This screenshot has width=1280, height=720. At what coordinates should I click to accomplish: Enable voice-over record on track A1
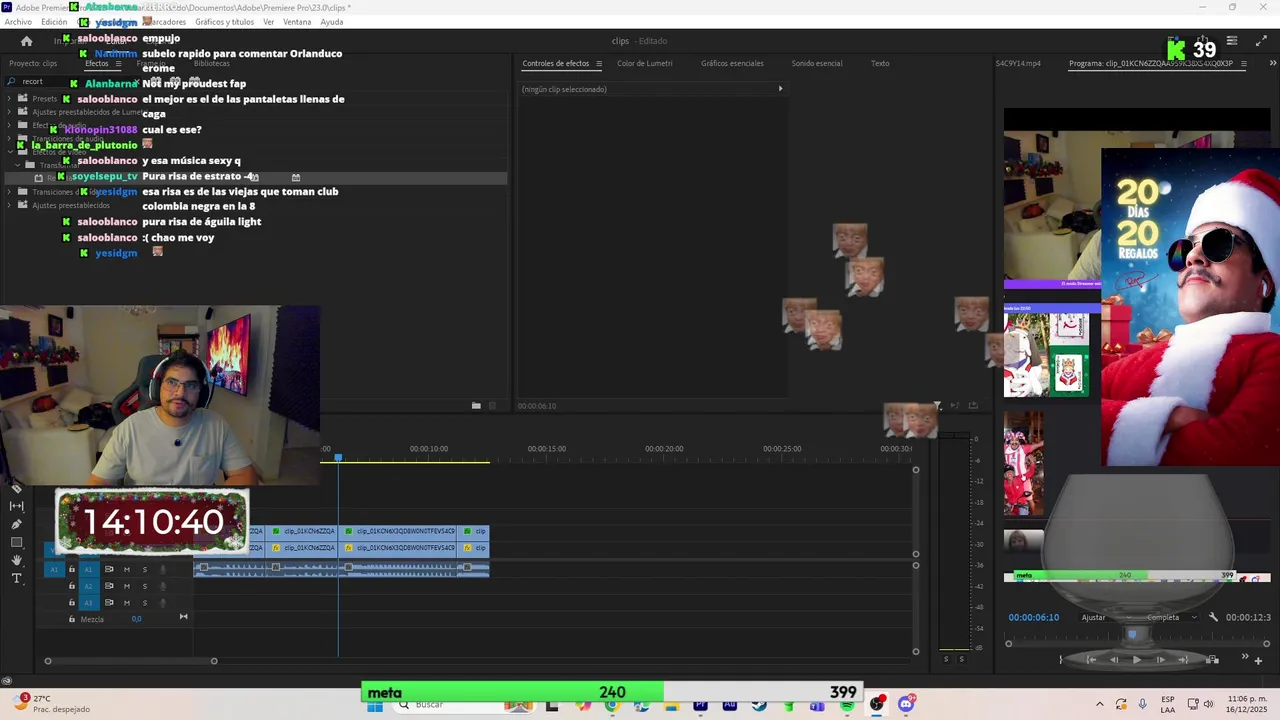162,569
